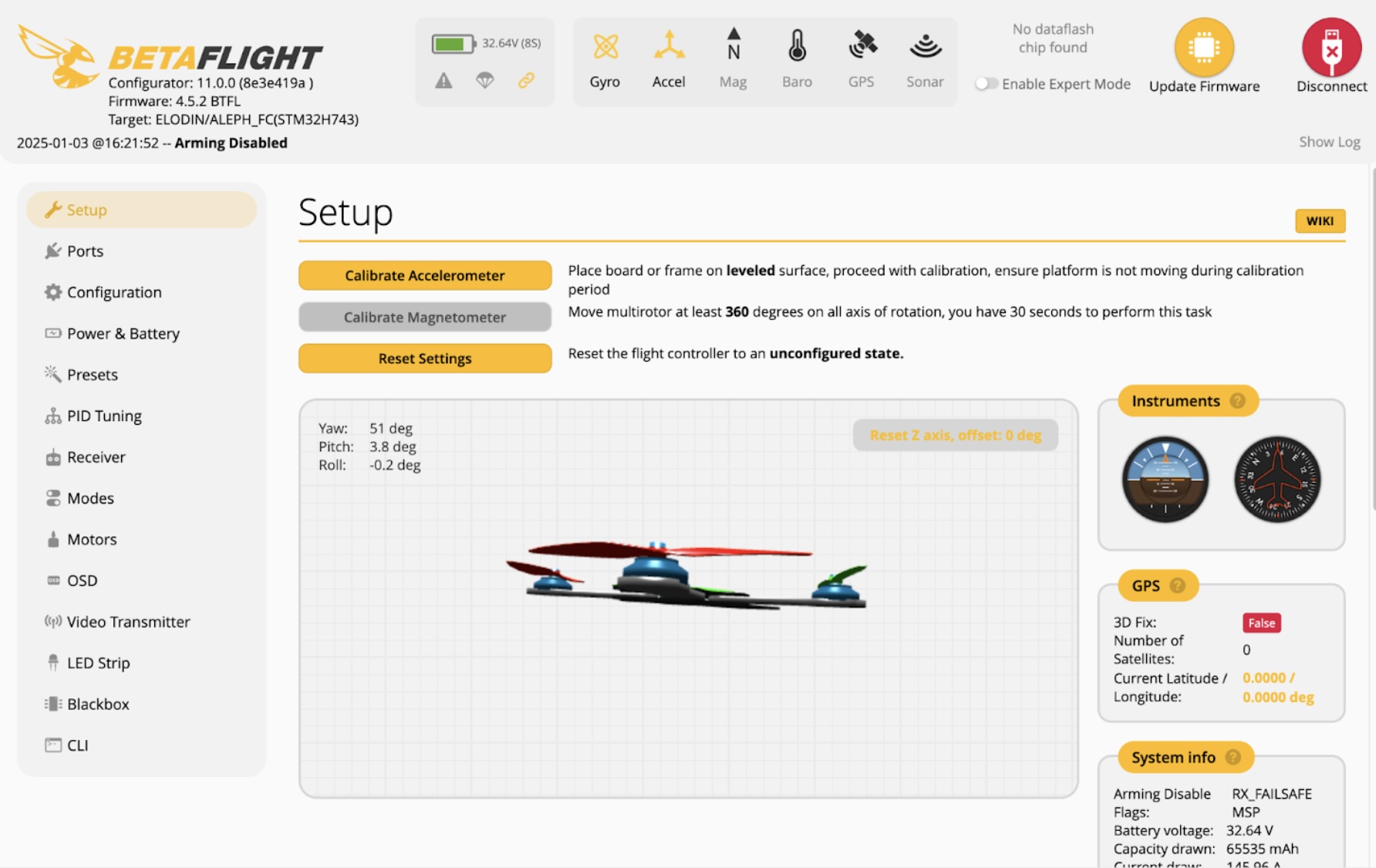Open the CLI tab
This screenshot has height=868, width=1376.
(x=142, y=745)
